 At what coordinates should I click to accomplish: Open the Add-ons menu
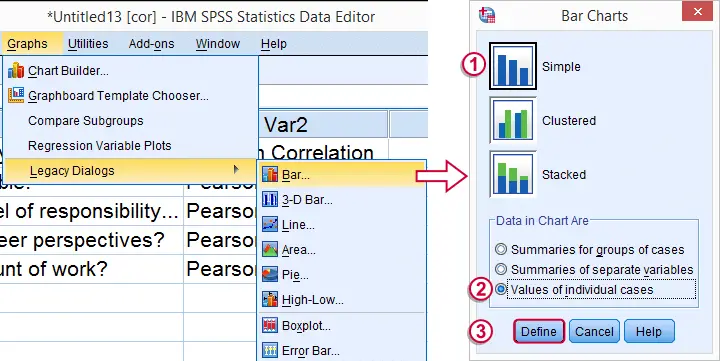tap(152, 44)
